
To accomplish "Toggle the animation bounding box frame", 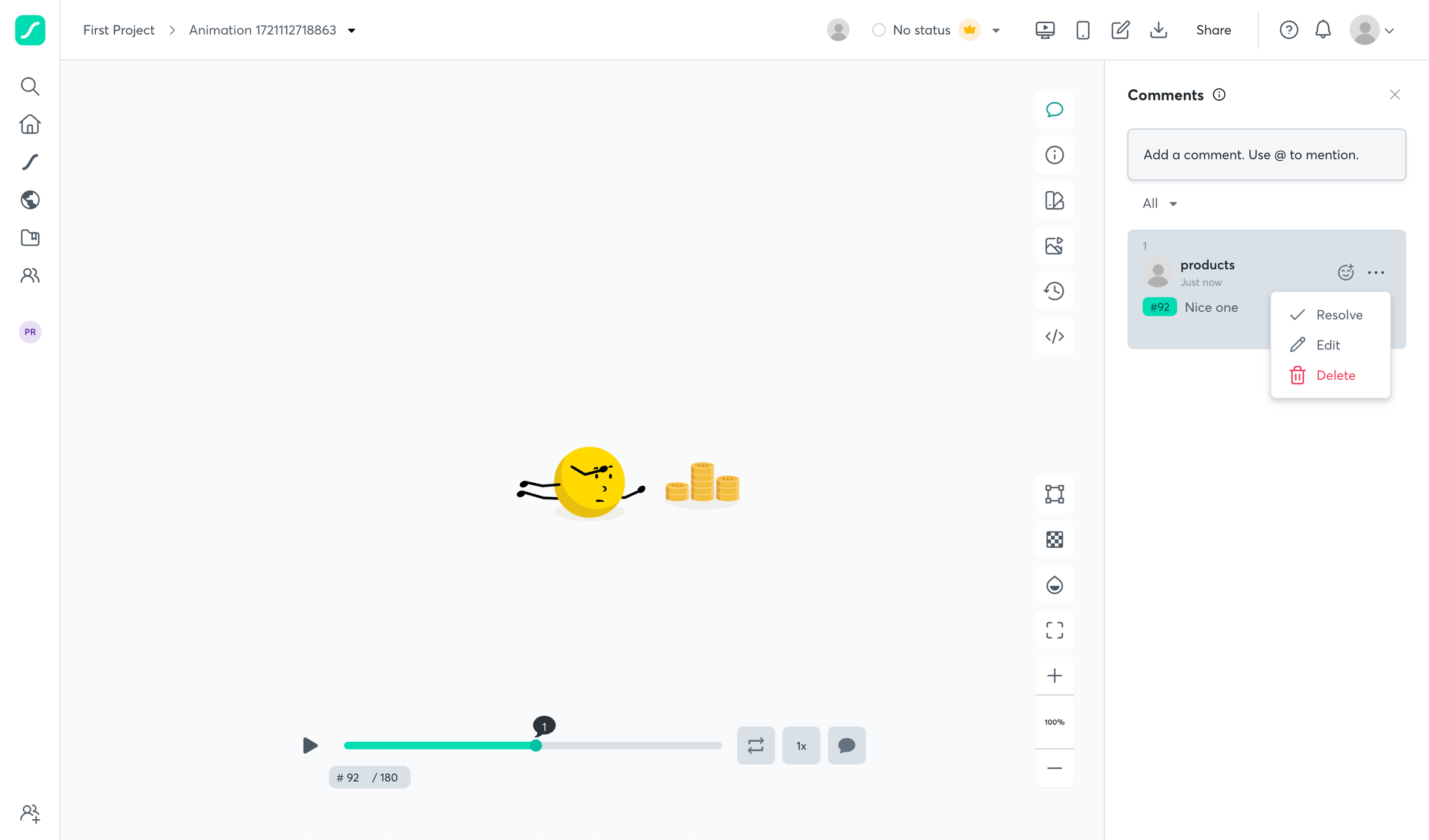I will click(x=1054, y=494).
